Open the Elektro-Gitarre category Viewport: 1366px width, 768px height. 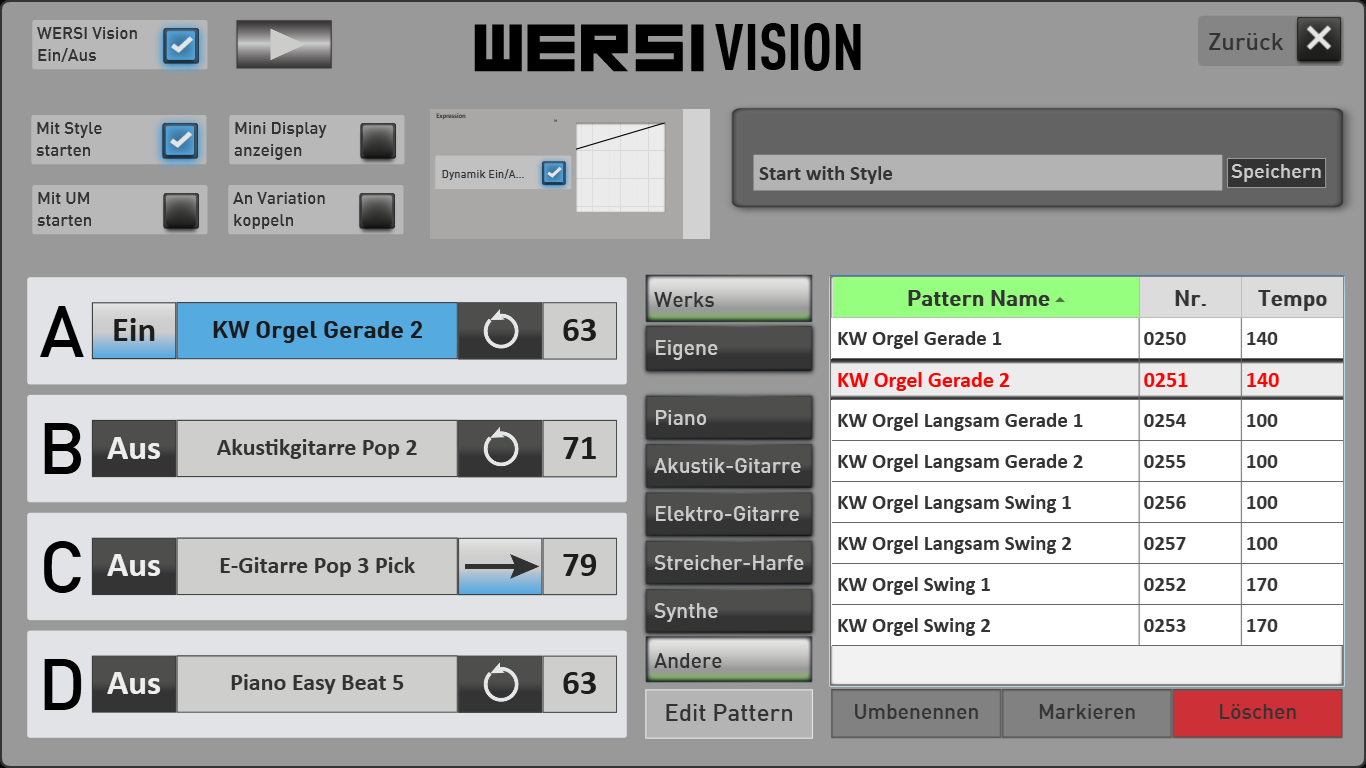tap(729, 514)
